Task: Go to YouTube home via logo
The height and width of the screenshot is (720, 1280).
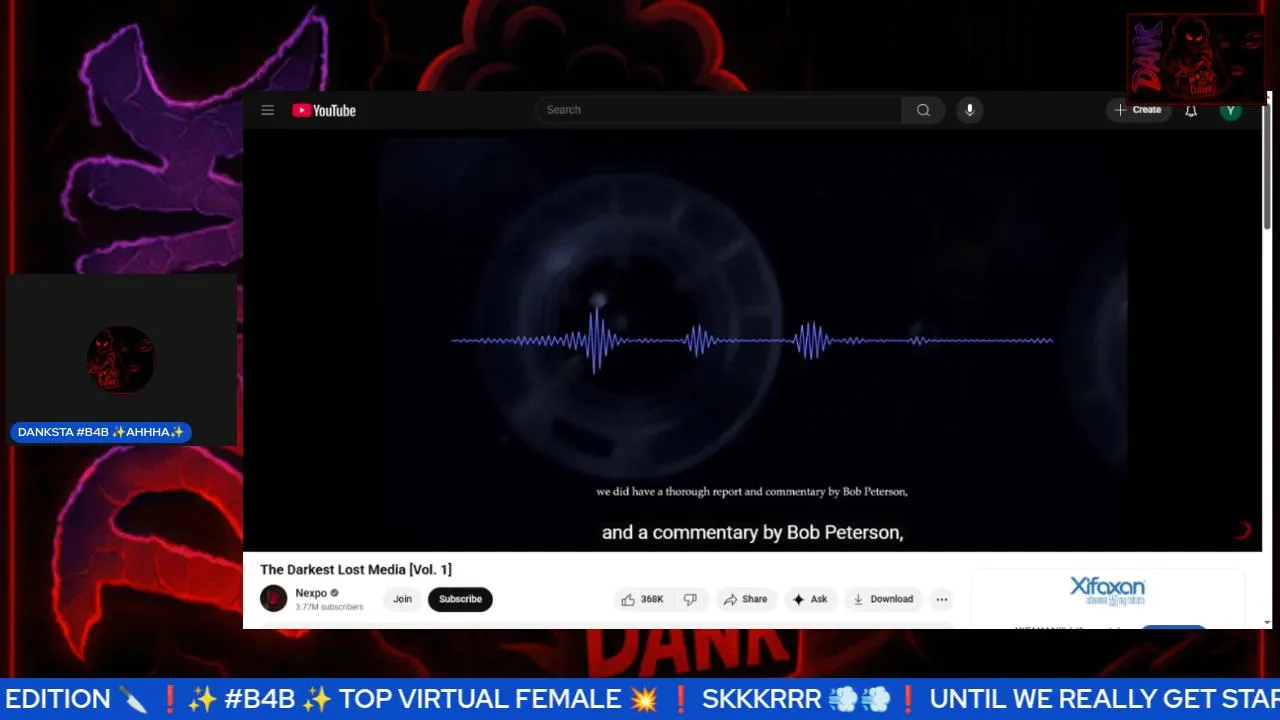Action: click(x=324, y=110)
